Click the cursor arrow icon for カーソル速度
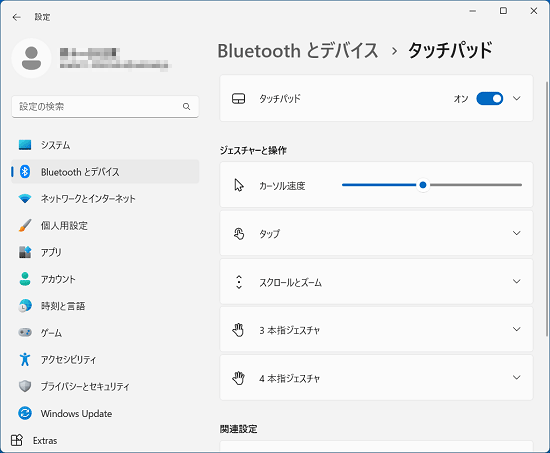550x453 pixels. (x=239, y=185)
